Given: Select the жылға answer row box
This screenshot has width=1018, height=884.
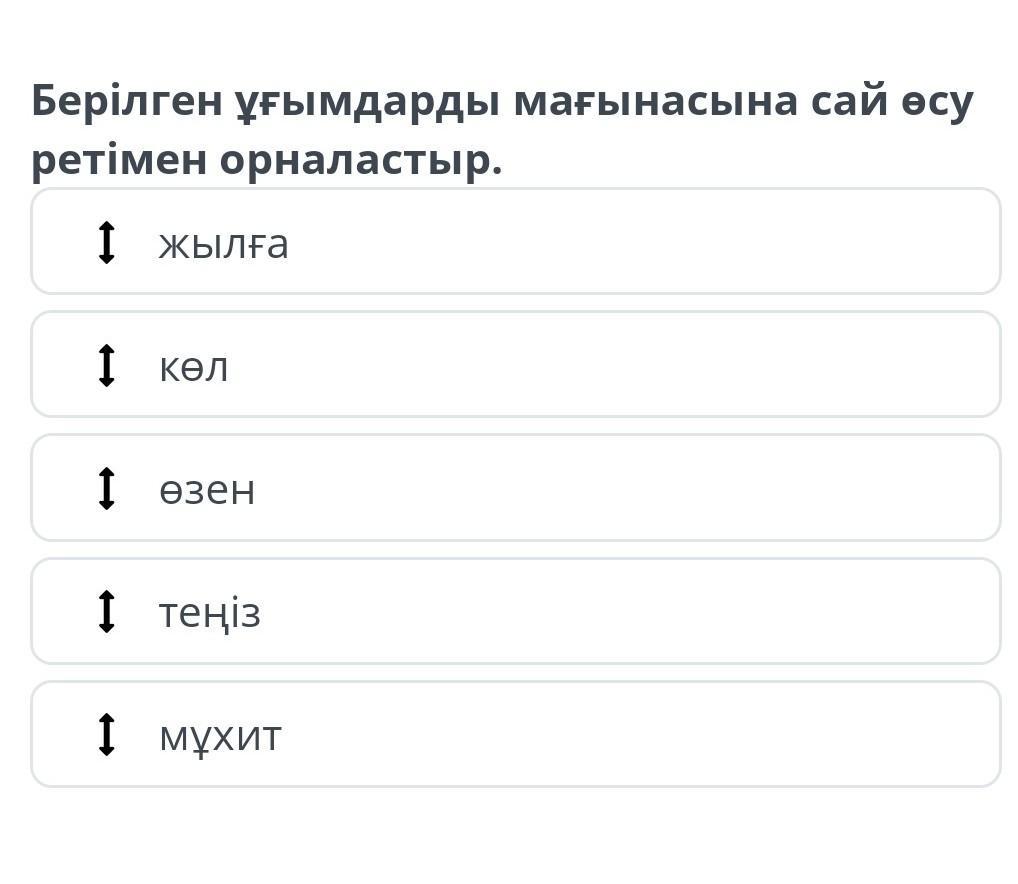Looking at the screenshot, I should coord(600,242).
